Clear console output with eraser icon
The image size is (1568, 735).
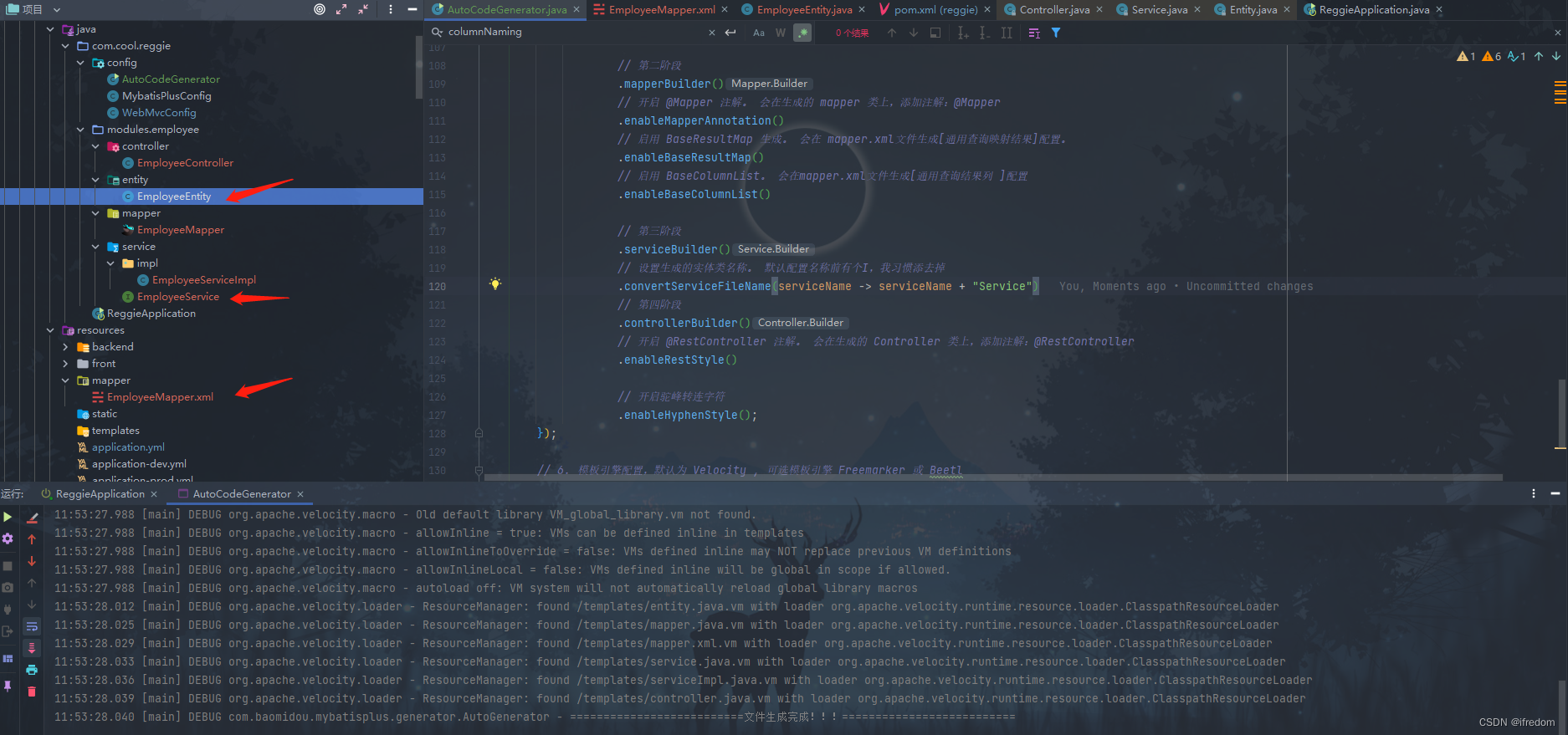click(32, 518)
